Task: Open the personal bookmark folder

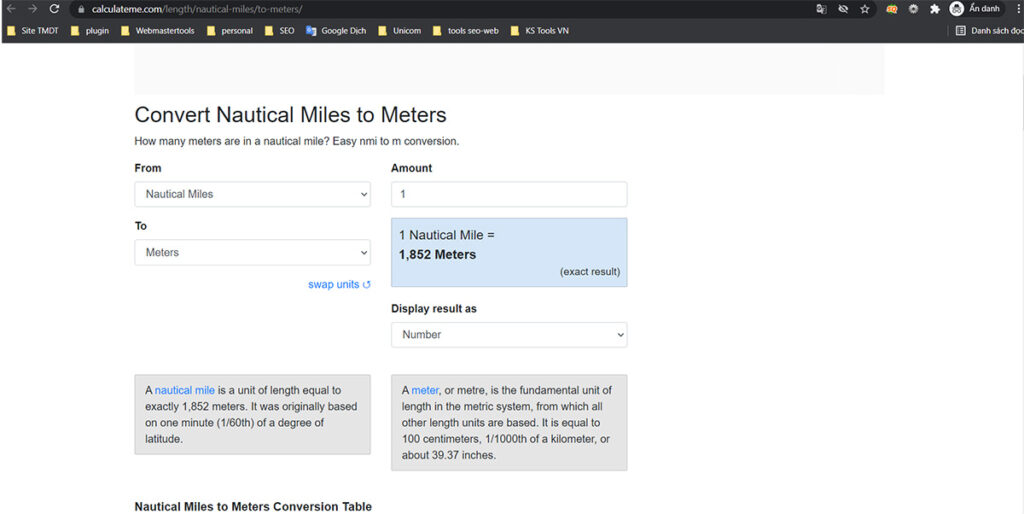Action: click(x=229, y=31)
